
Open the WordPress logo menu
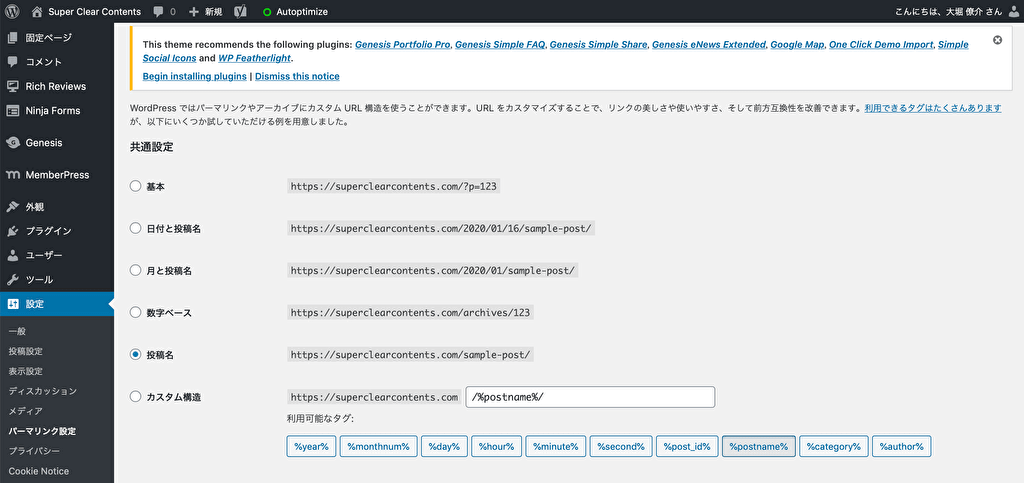pos(14,11)
